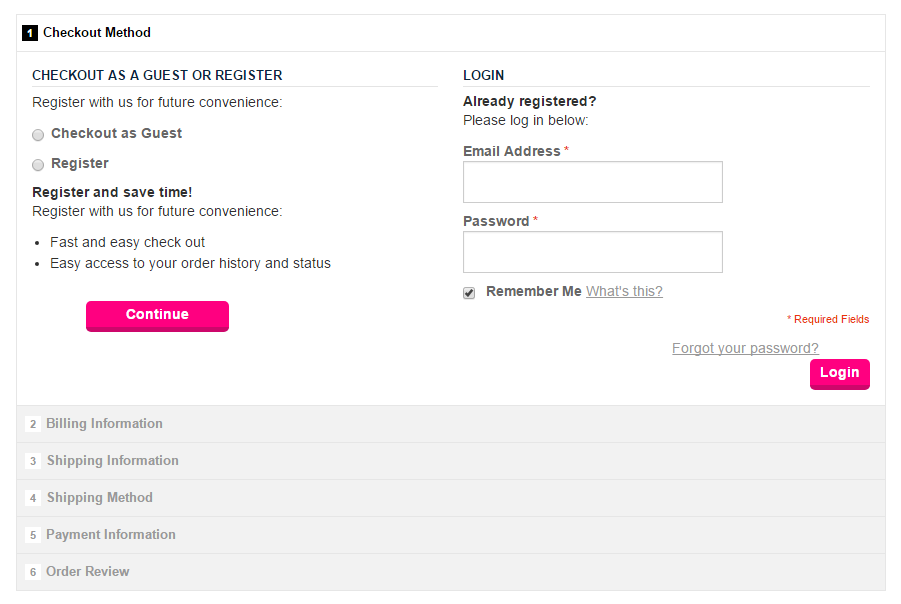
Task: Click the step 1 number icon
Action: coord(30,33)
